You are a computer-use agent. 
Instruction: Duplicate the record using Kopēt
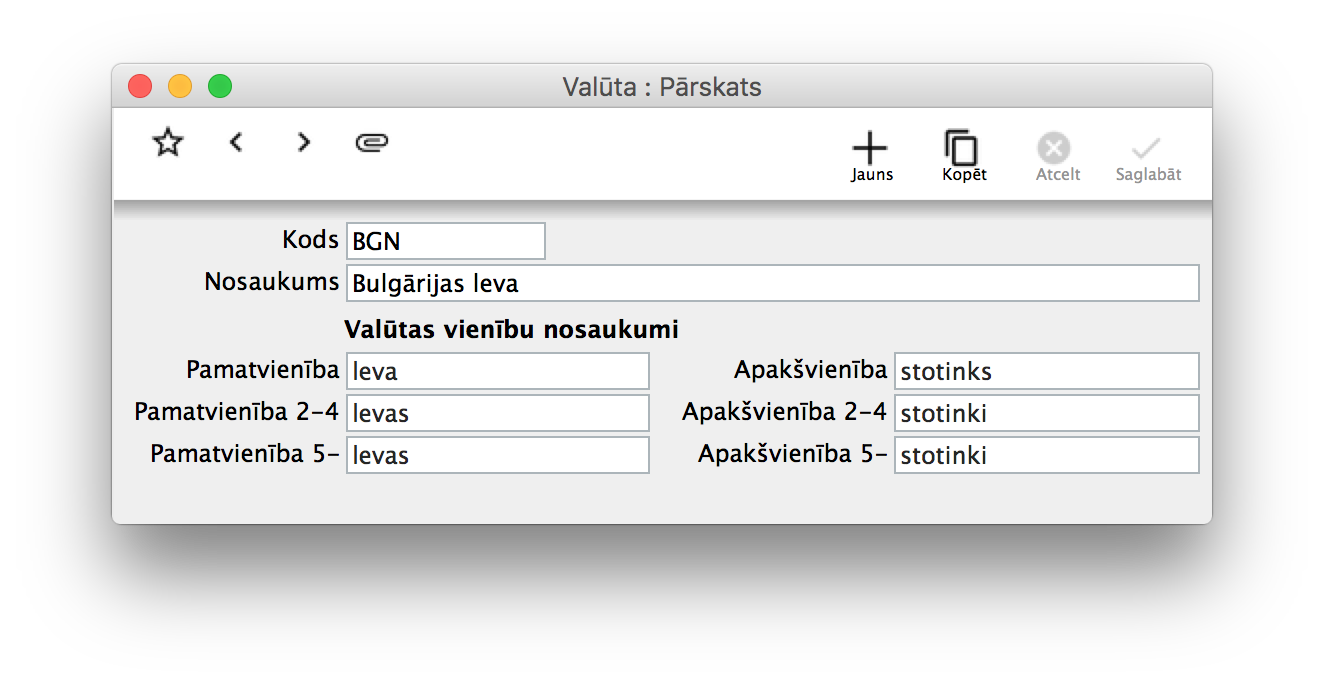coord(963,157)
